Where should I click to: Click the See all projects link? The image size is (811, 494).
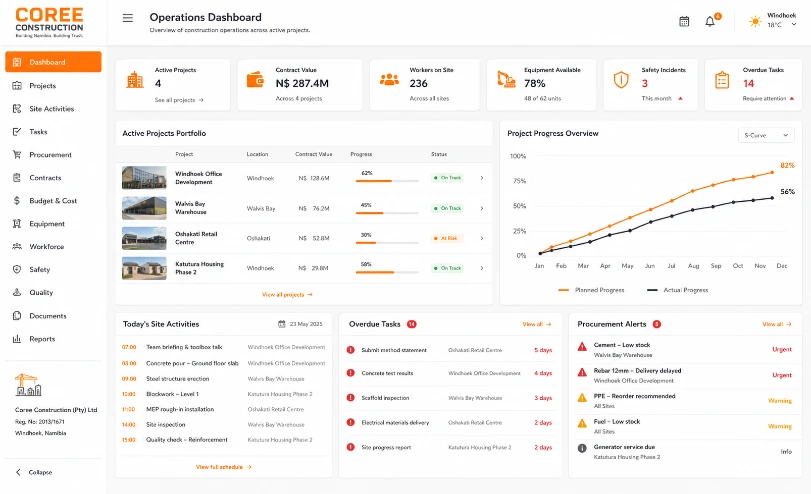(179, 100)
